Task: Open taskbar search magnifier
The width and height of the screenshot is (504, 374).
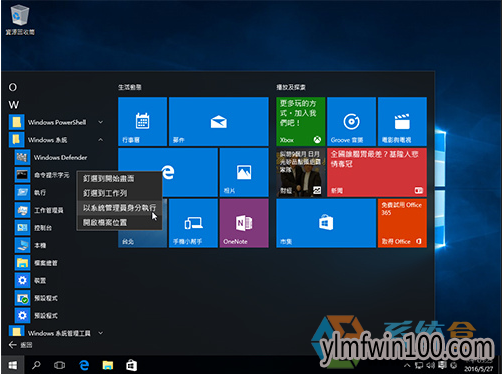Action: [36, 365]
